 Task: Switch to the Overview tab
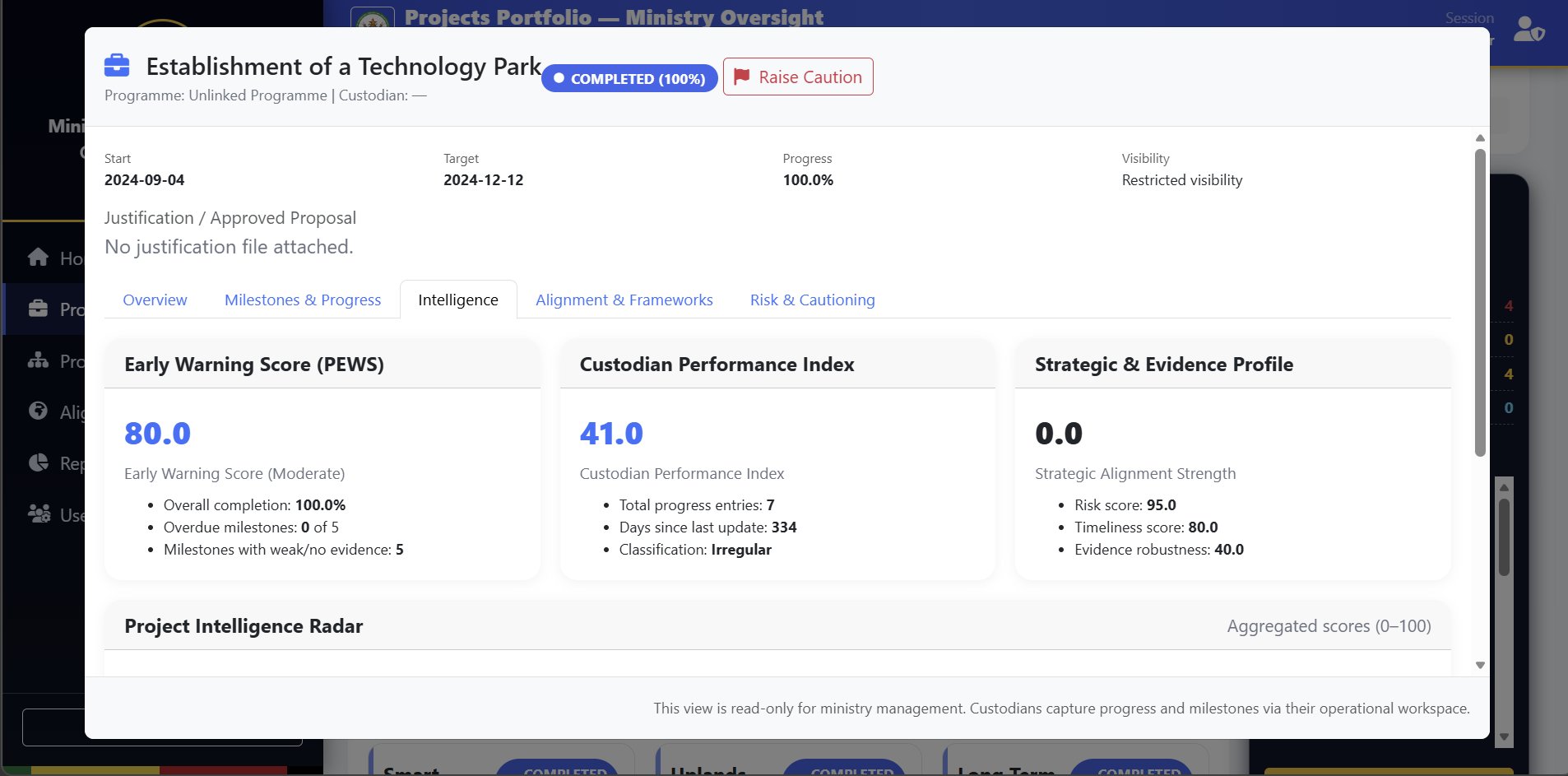(x=154, y=300)
